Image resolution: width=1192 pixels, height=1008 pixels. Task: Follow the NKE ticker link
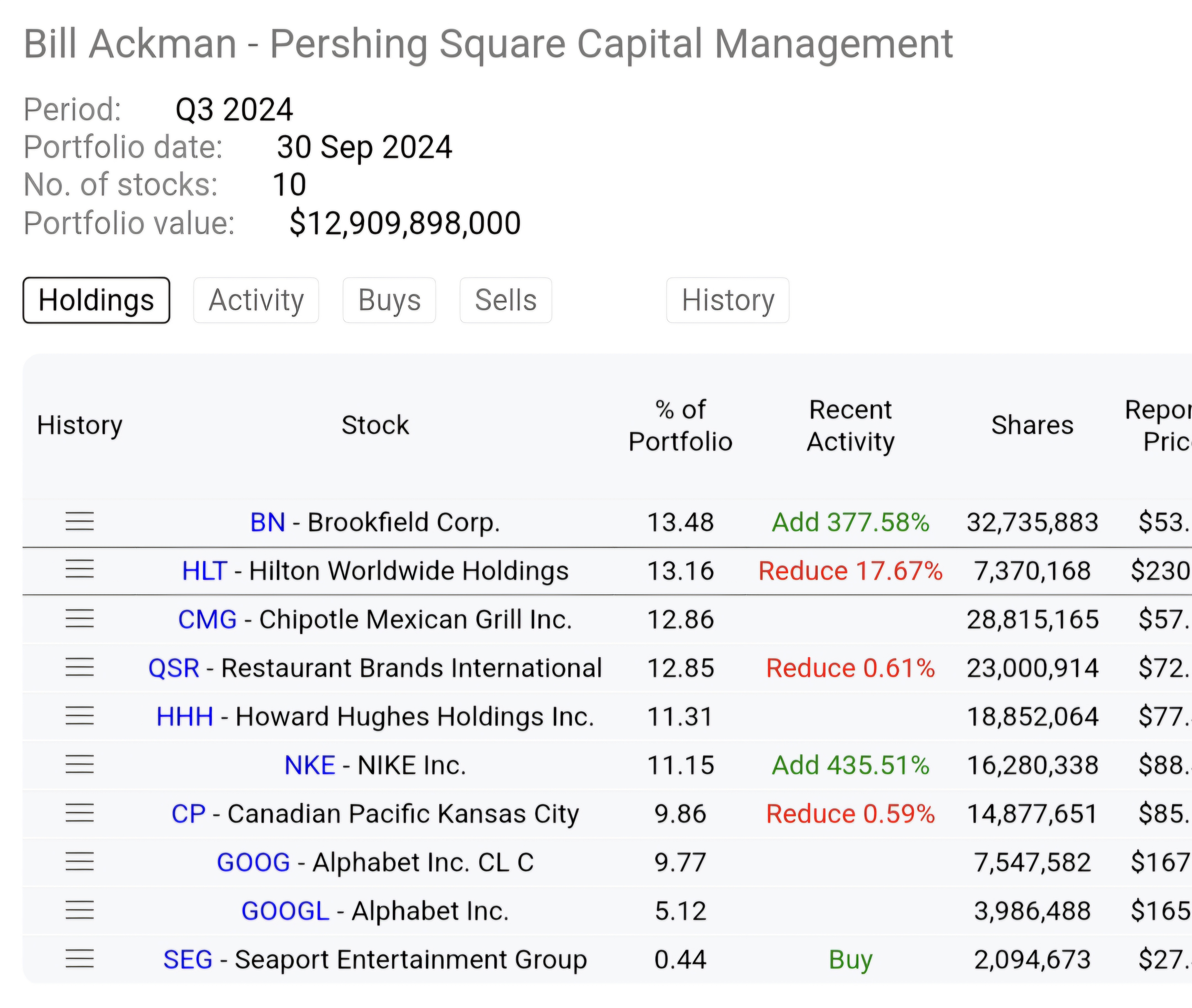pos(310,765)
